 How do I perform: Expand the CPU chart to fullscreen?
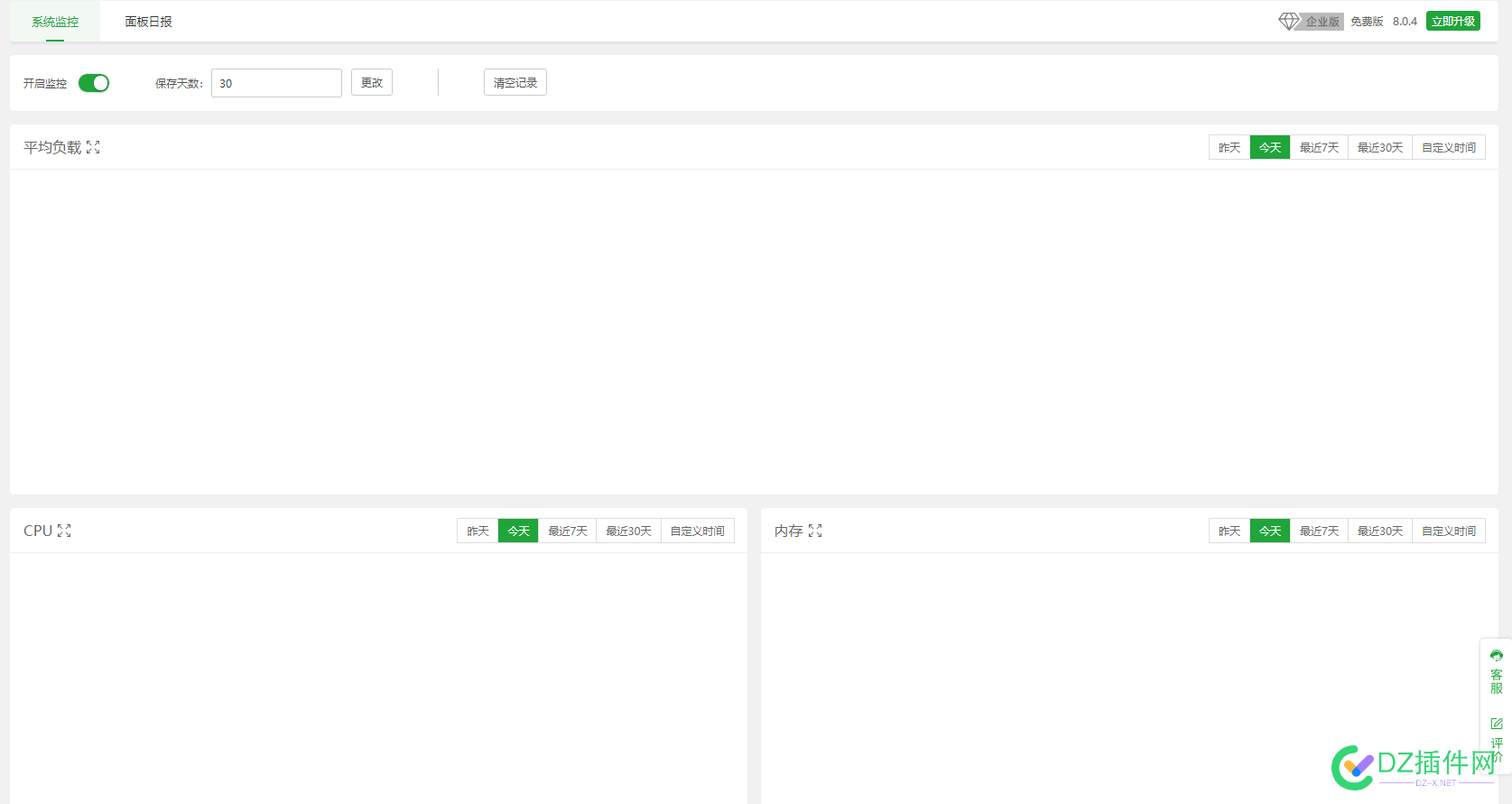click(x=64, y=531)
